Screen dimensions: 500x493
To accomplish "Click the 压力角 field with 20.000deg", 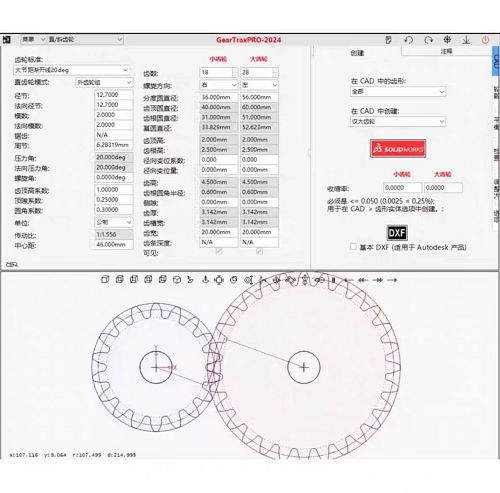I will point(114,157).
